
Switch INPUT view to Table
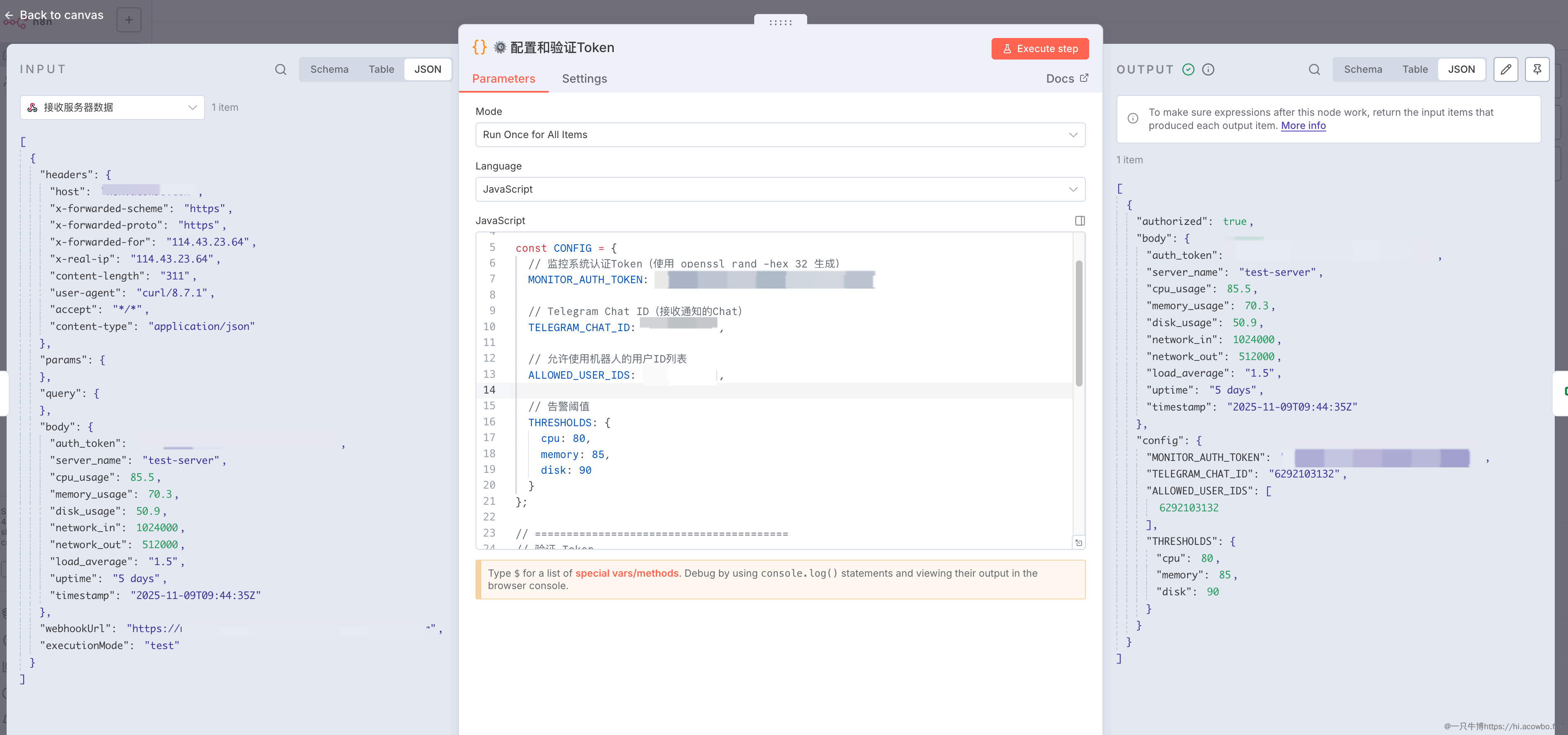point(381,69)
